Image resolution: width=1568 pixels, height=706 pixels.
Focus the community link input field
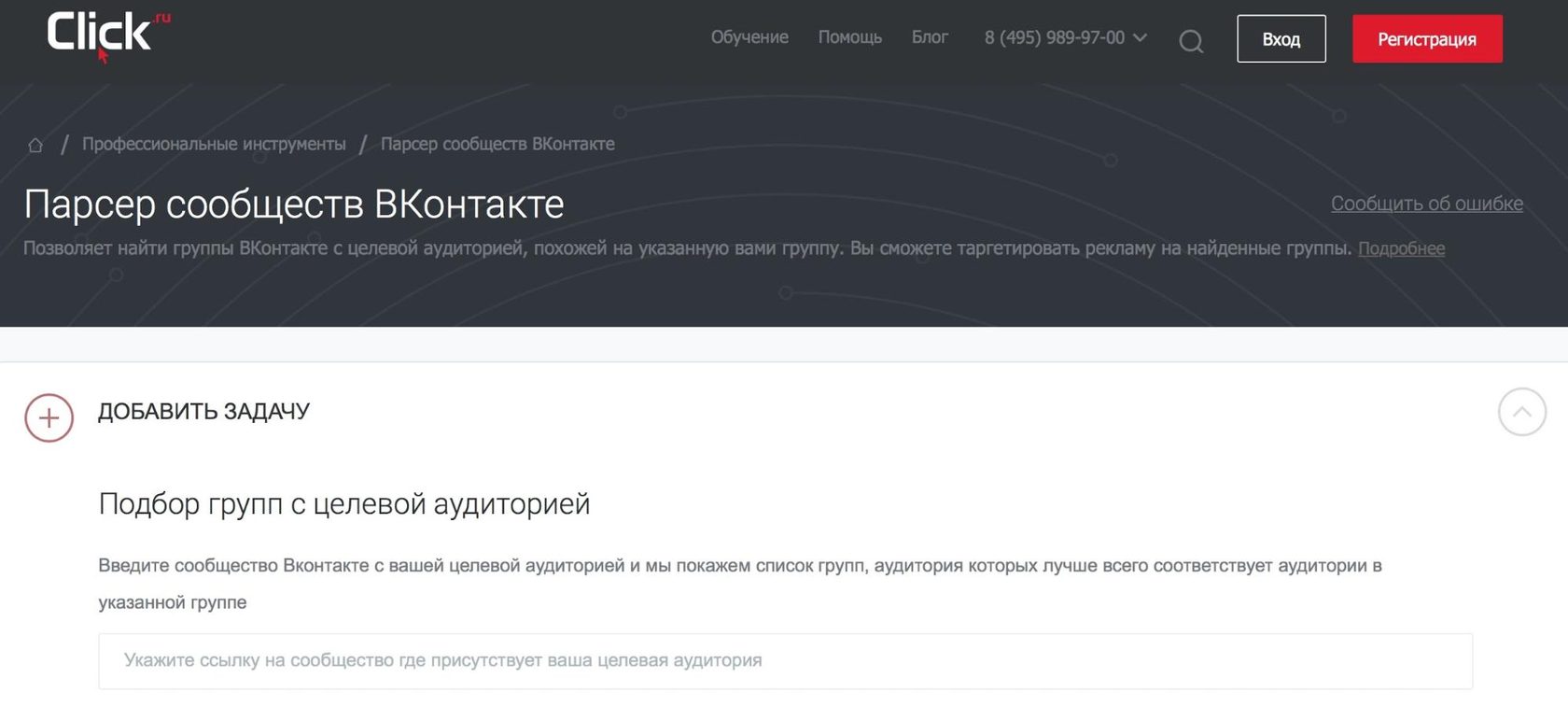[x=785, y=661]
